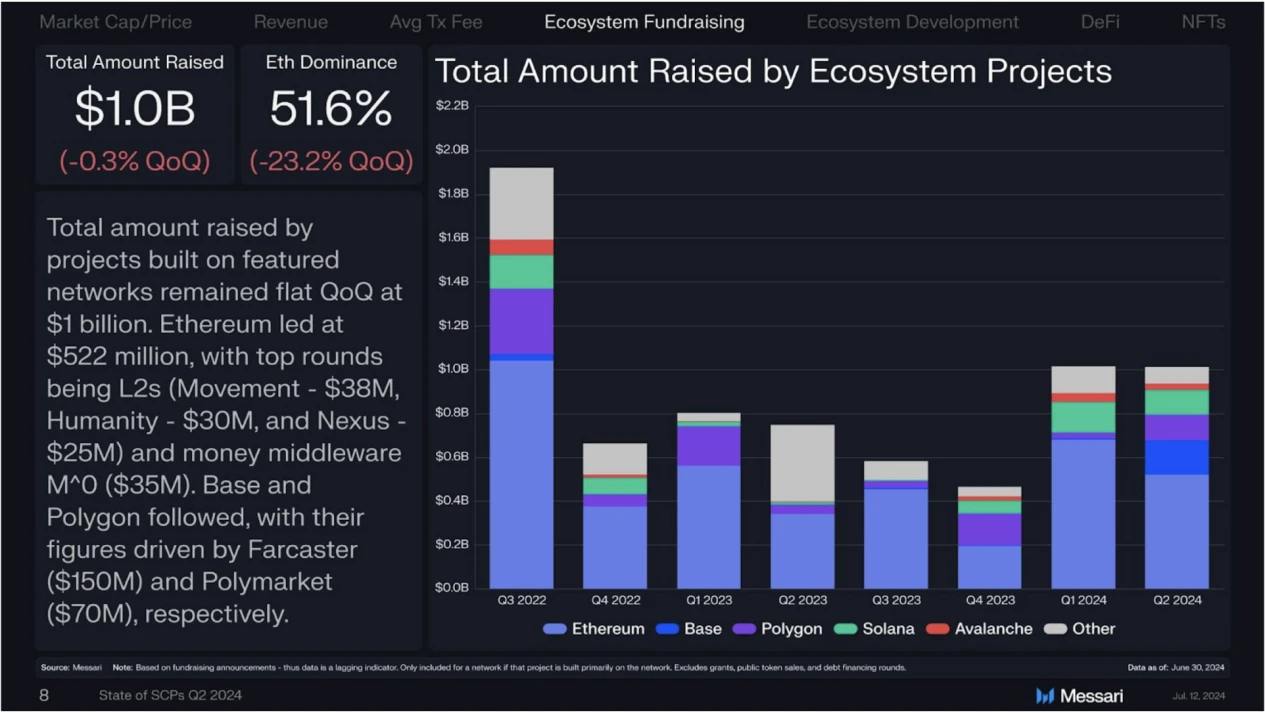Click the gray Other segment in Q2 2023
Image resolution: width=1265 pixels, height=713 pixels.
point(802,462)
